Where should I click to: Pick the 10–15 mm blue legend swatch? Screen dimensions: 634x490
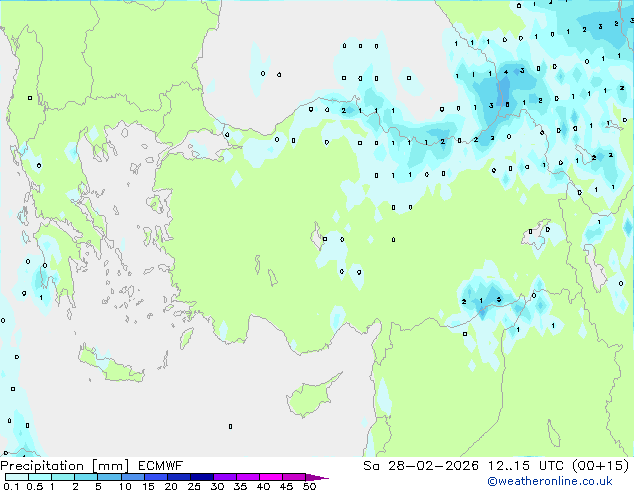click(132, 477)
